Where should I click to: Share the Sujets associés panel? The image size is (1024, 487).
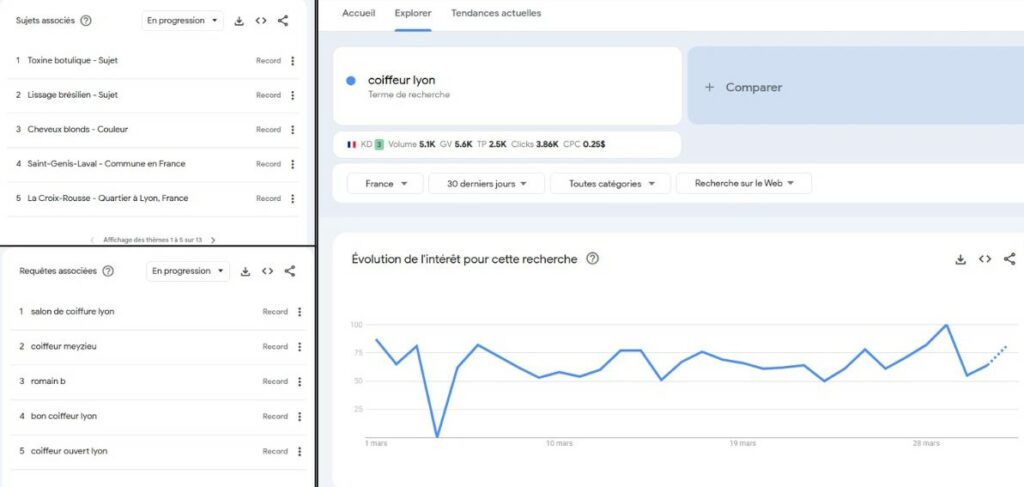pos(283,21)
